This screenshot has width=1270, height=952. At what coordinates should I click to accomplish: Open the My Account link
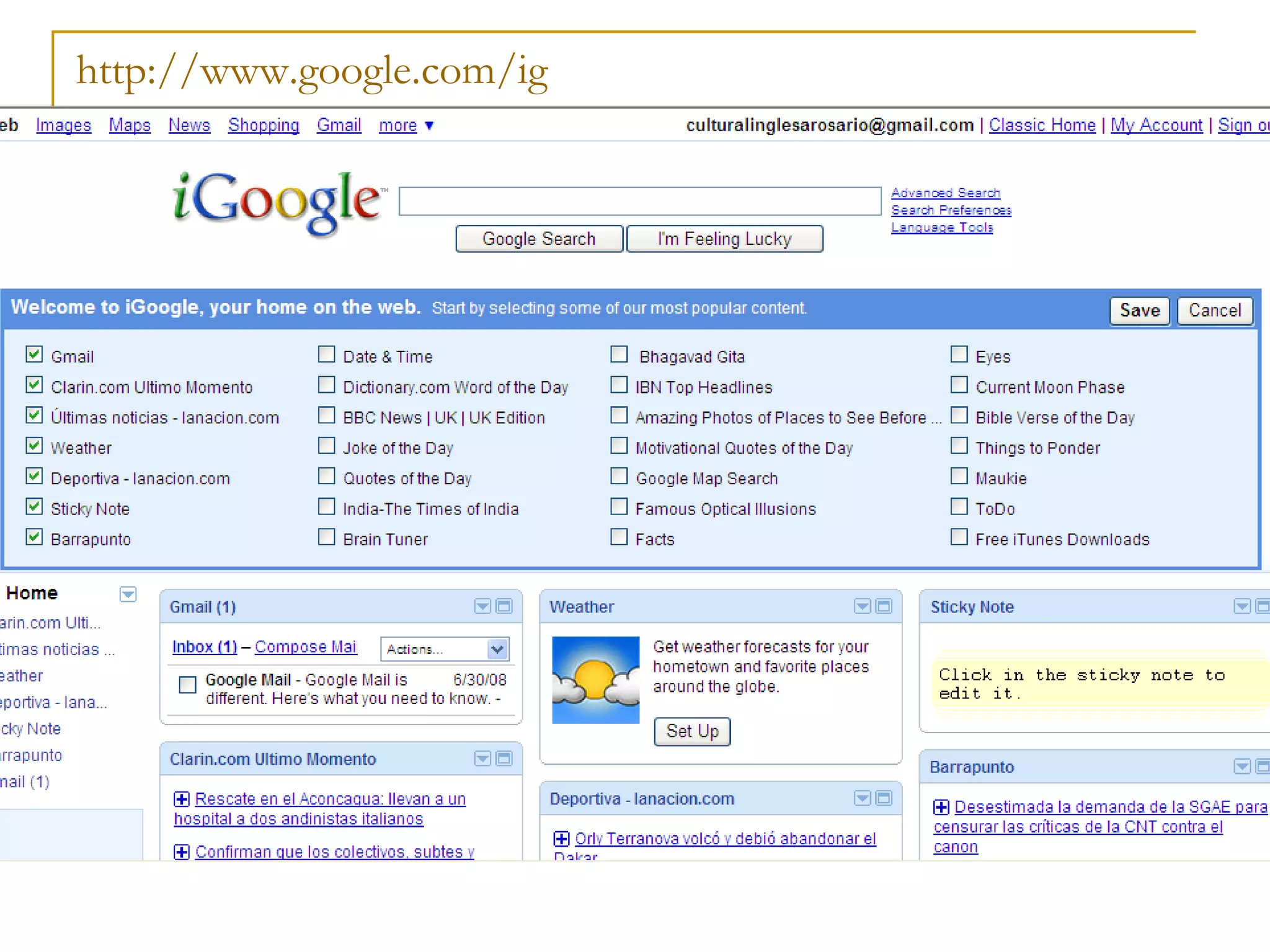(x=1157, y=125)
